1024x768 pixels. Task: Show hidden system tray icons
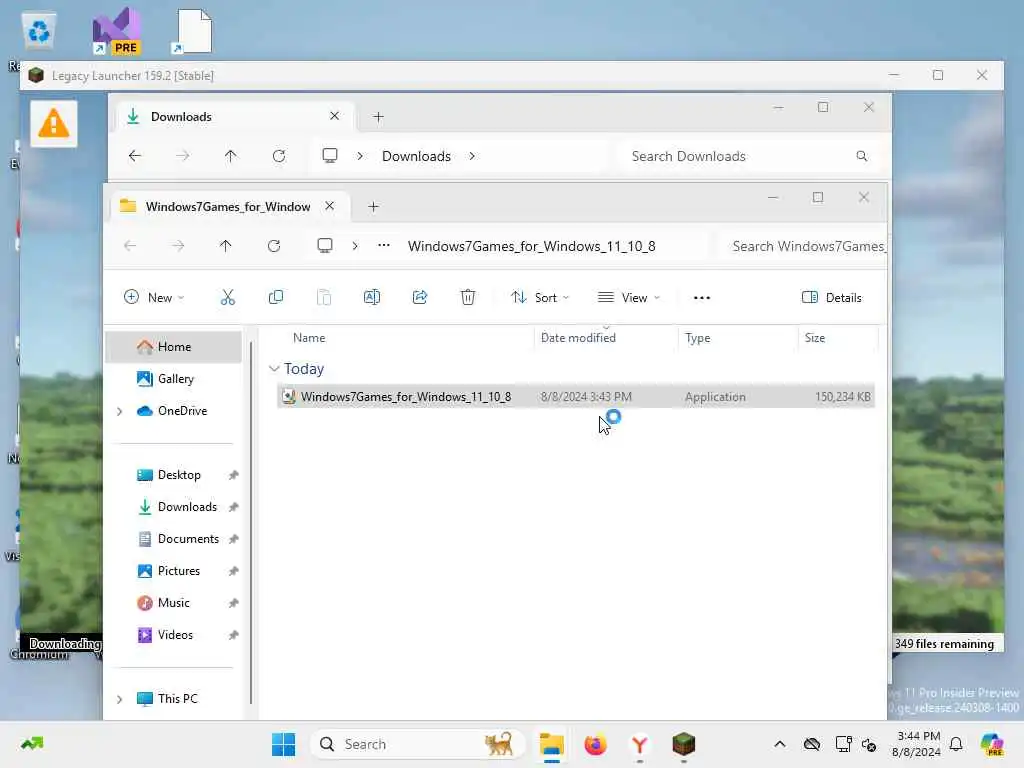(x=780, y=744)
